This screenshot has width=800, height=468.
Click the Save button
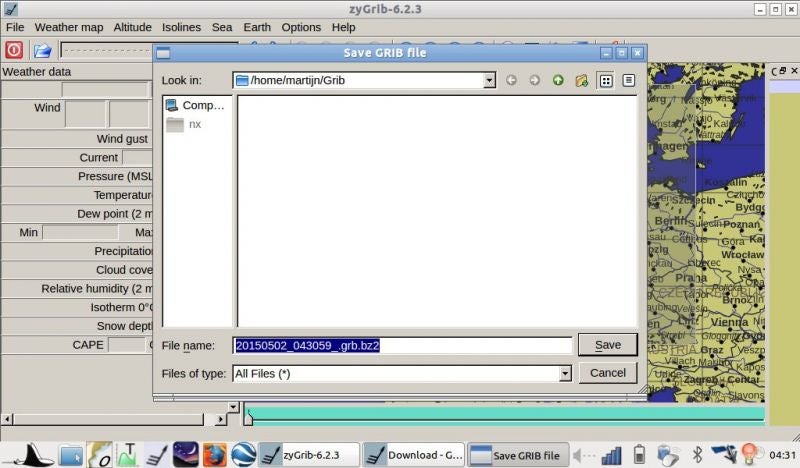tap(608, 345)
